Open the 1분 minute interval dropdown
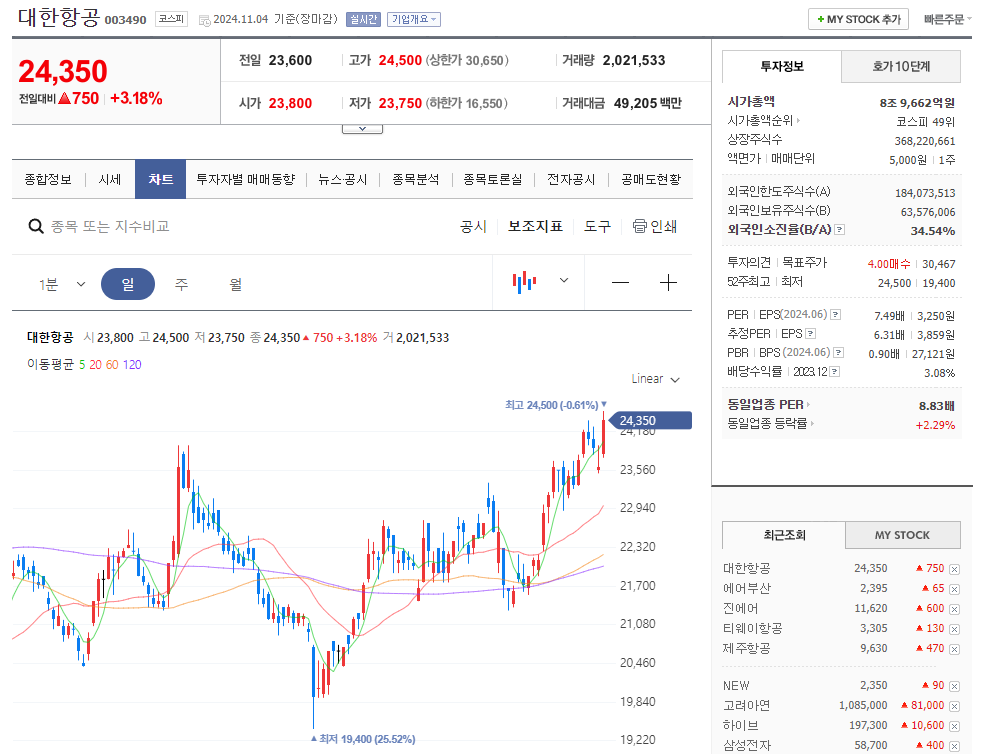The image size is (999, 754). (x=62, y=284)
